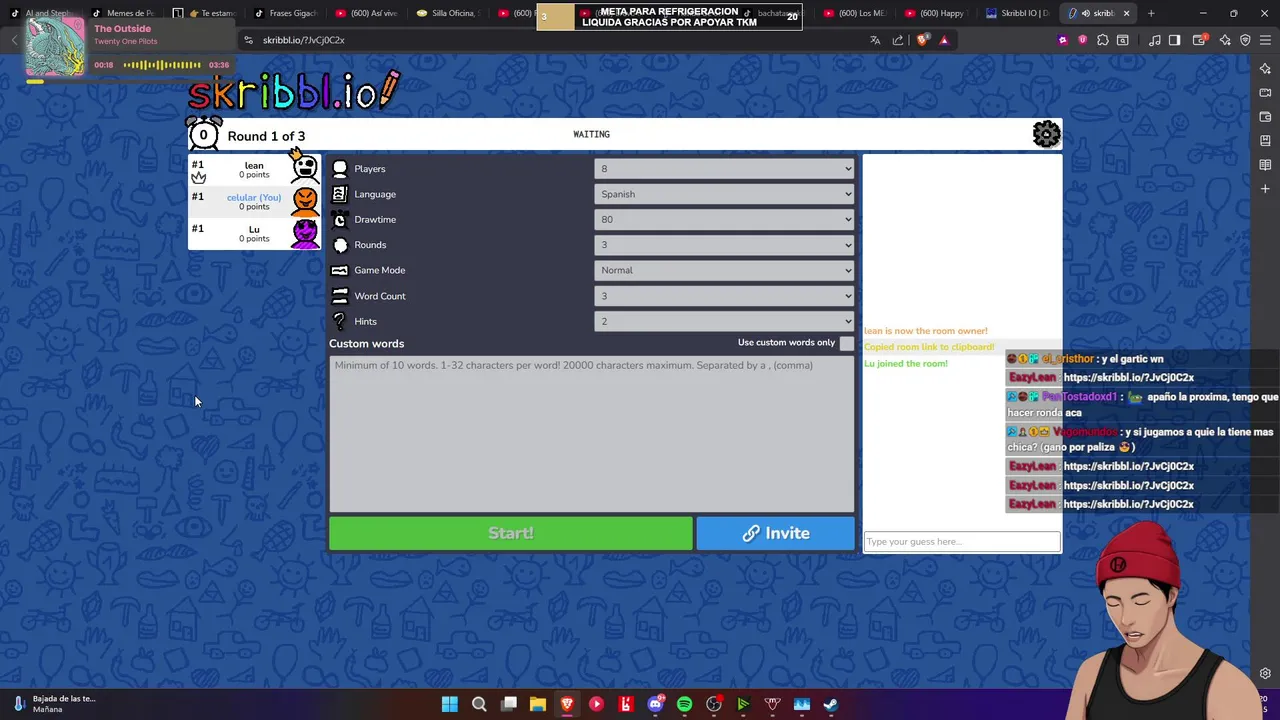Click Lu's purple avatar
1280x720 pixels.
(305, 233)
